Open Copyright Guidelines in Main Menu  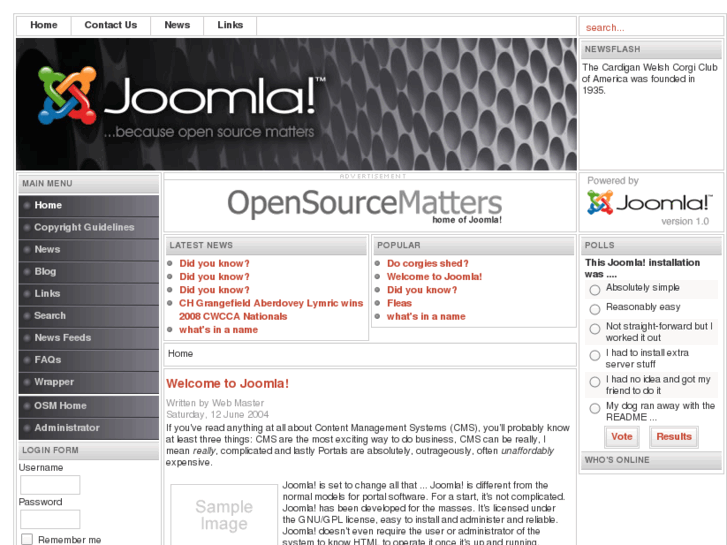[89, 227]
